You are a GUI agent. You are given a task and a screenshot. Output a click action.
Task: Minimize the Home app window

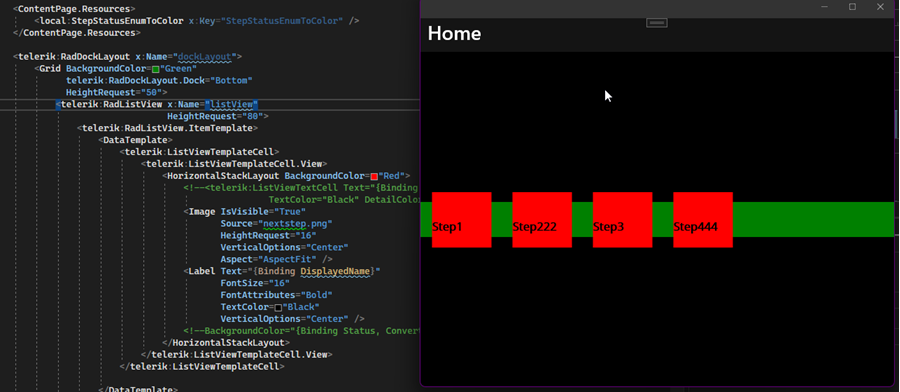coord(825,7)
